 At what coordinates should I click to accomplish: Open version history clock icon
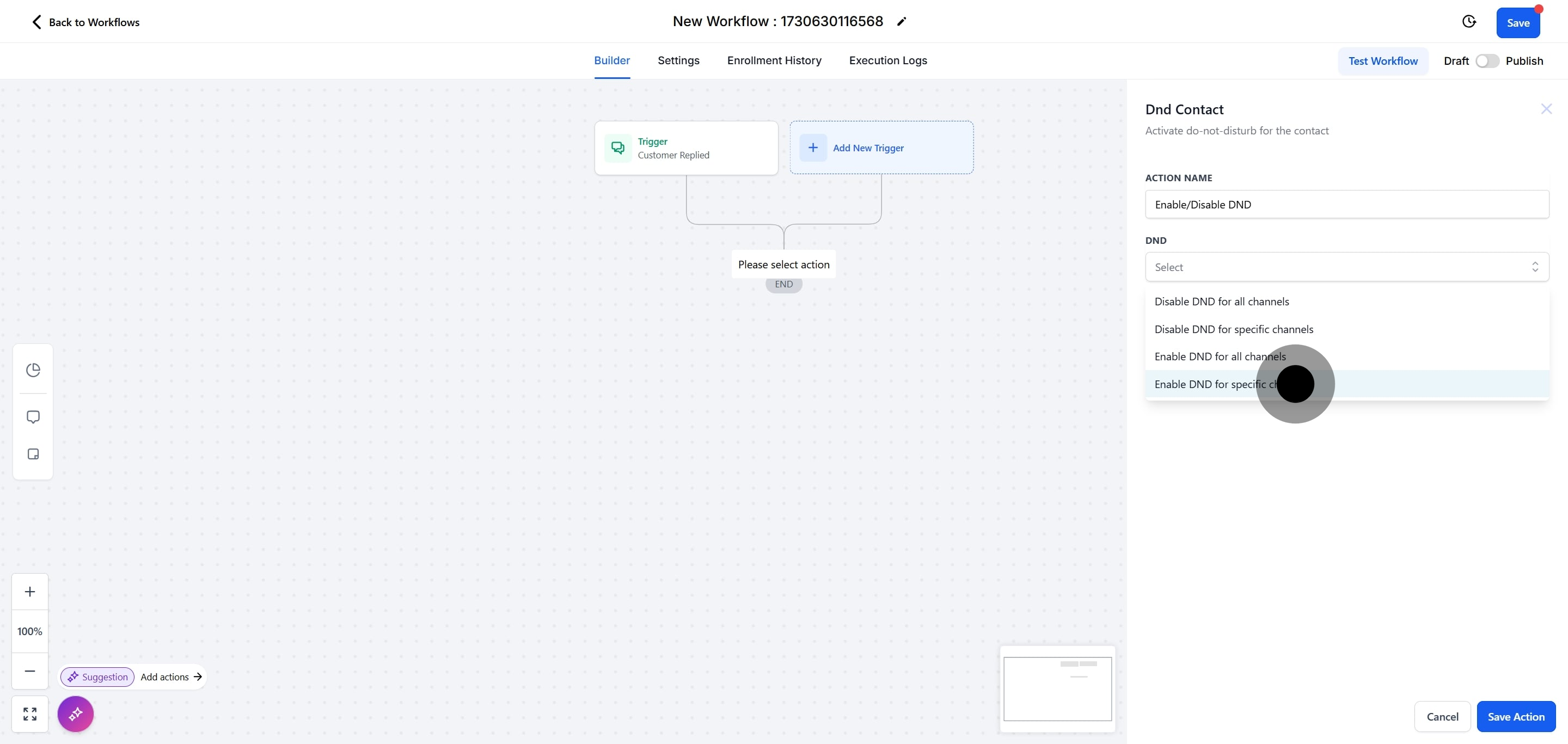coord(1469,22)
